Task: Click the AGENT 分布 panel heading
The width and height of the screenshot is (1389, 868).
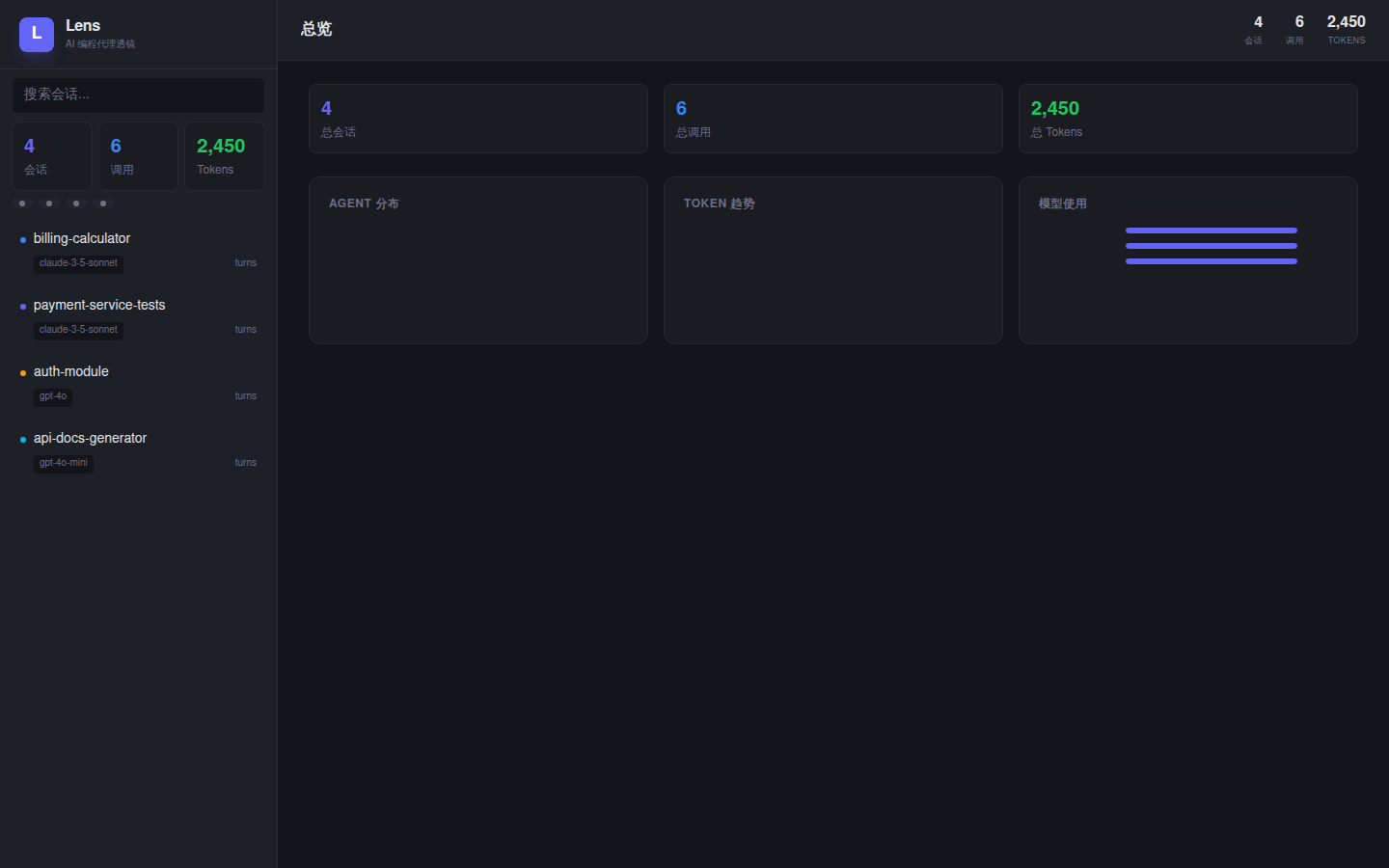Action: (x=364, y=203)
